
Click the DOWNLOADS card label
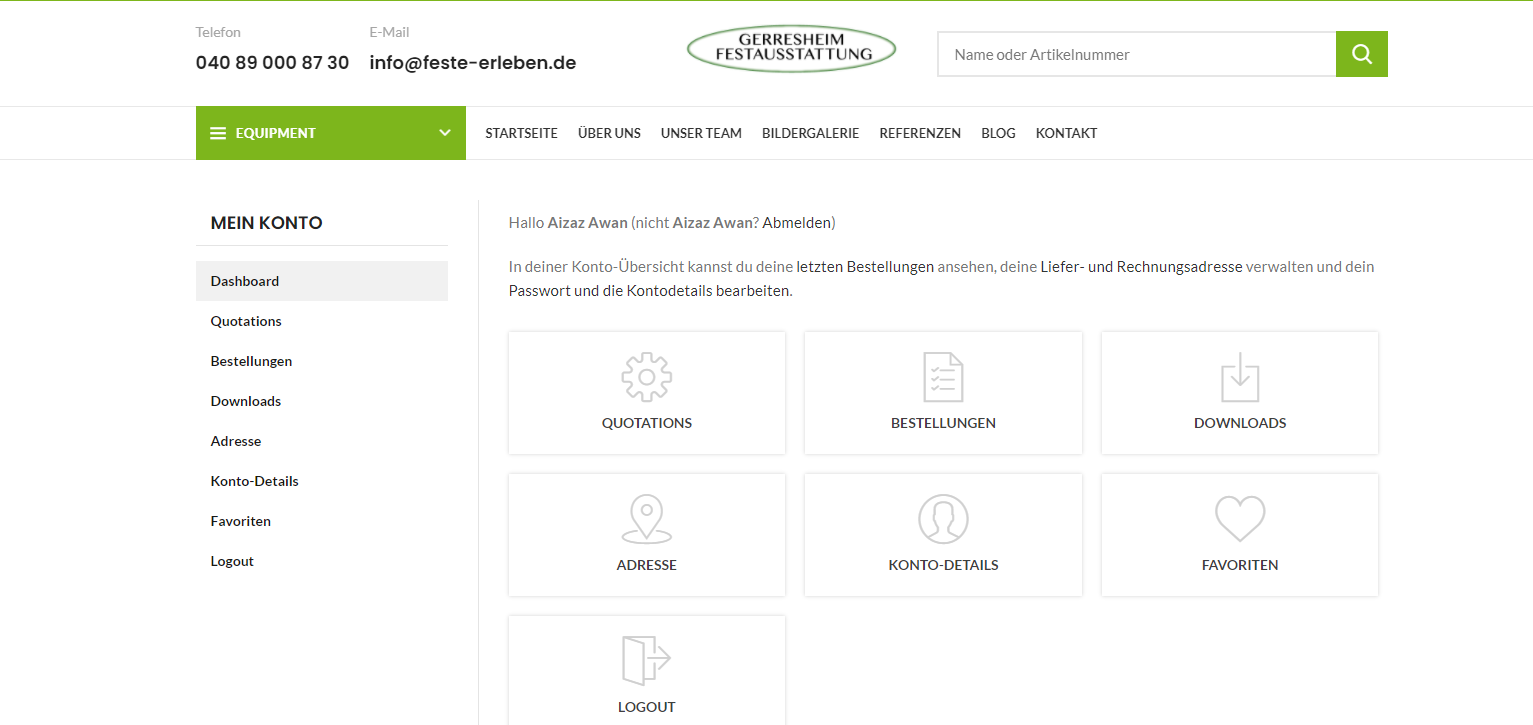tap(1240, 423)
